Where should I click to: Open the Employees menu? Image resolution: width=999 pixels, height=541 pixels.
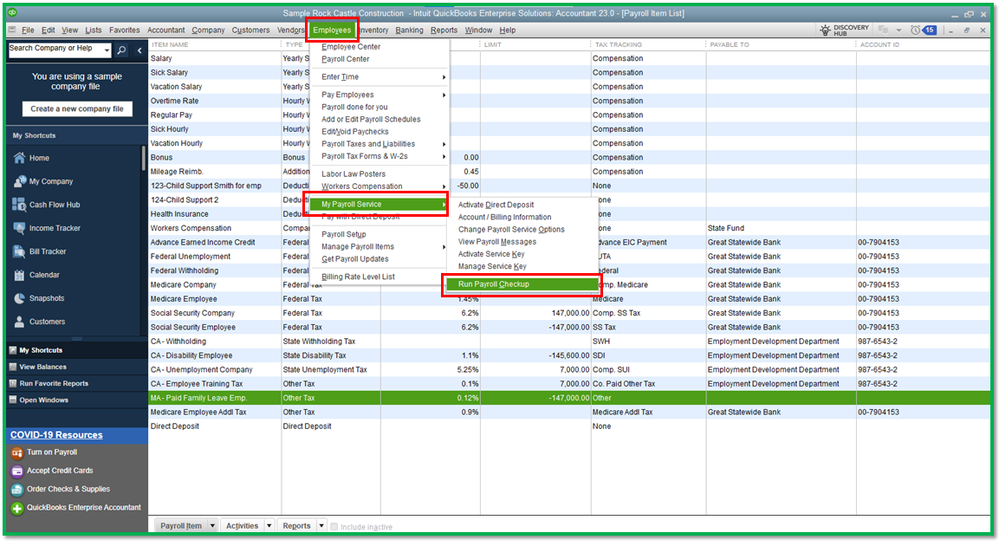[331, 30]
